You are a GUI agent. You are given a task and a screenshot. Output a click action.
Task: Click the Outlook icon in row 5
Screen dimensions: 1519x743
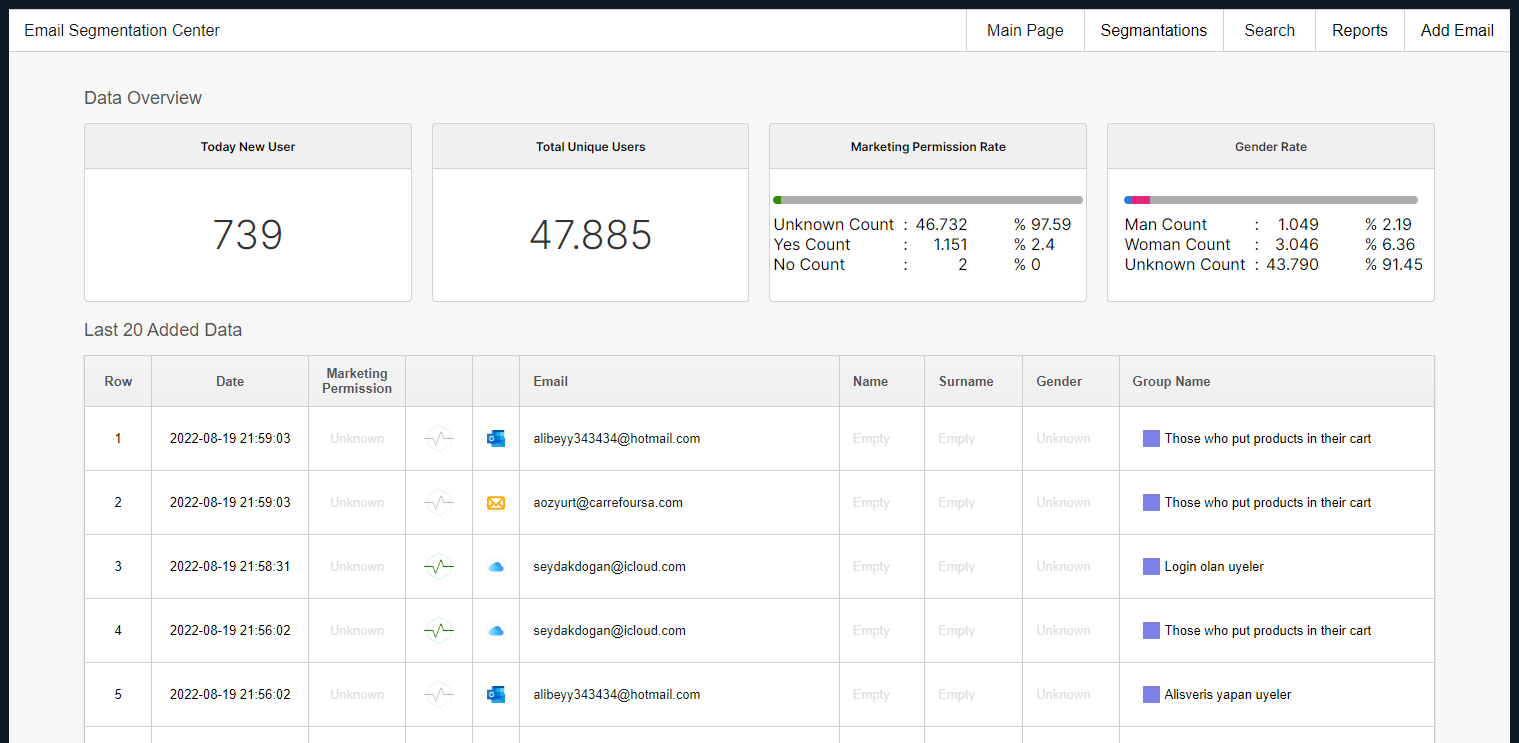[495, 694]
